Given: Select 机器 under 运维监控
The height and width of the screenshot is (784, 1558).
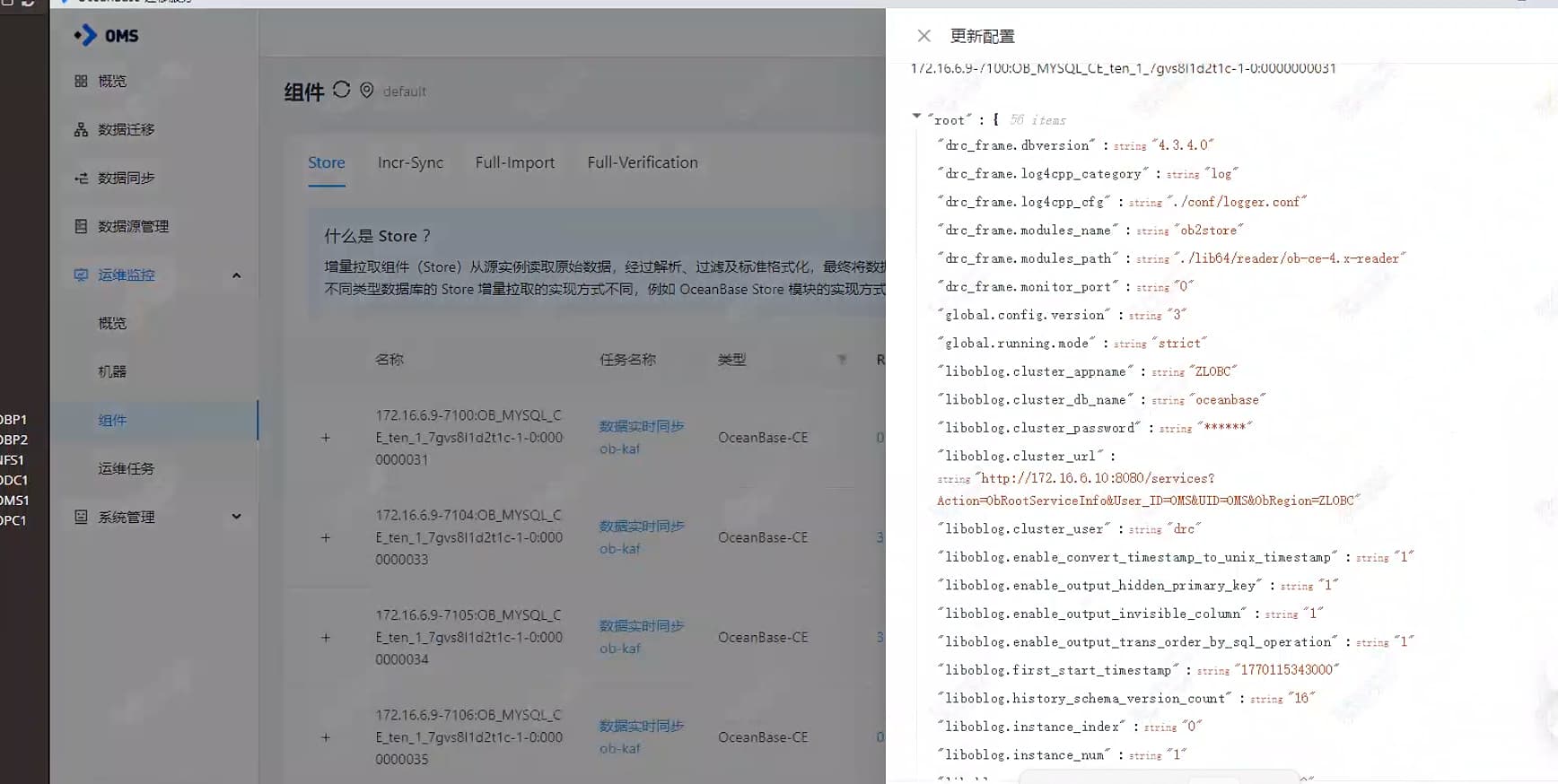Looking at the screenshot, I should [x=112, y=371].
